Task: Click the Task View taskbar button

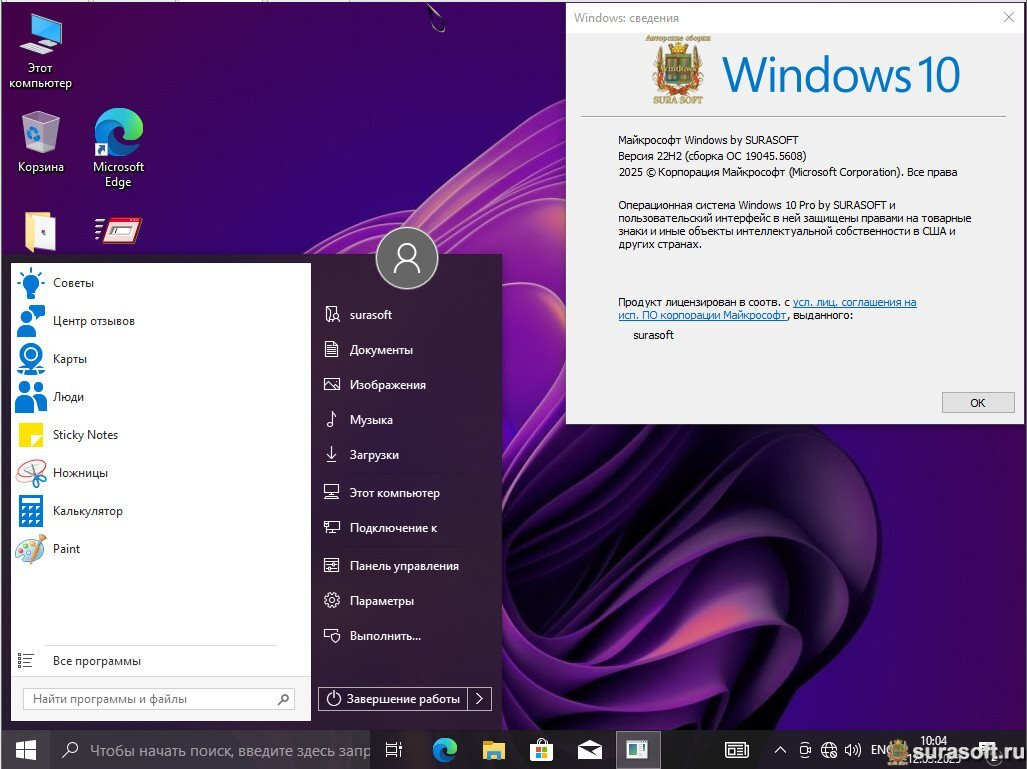Action: 394,749
